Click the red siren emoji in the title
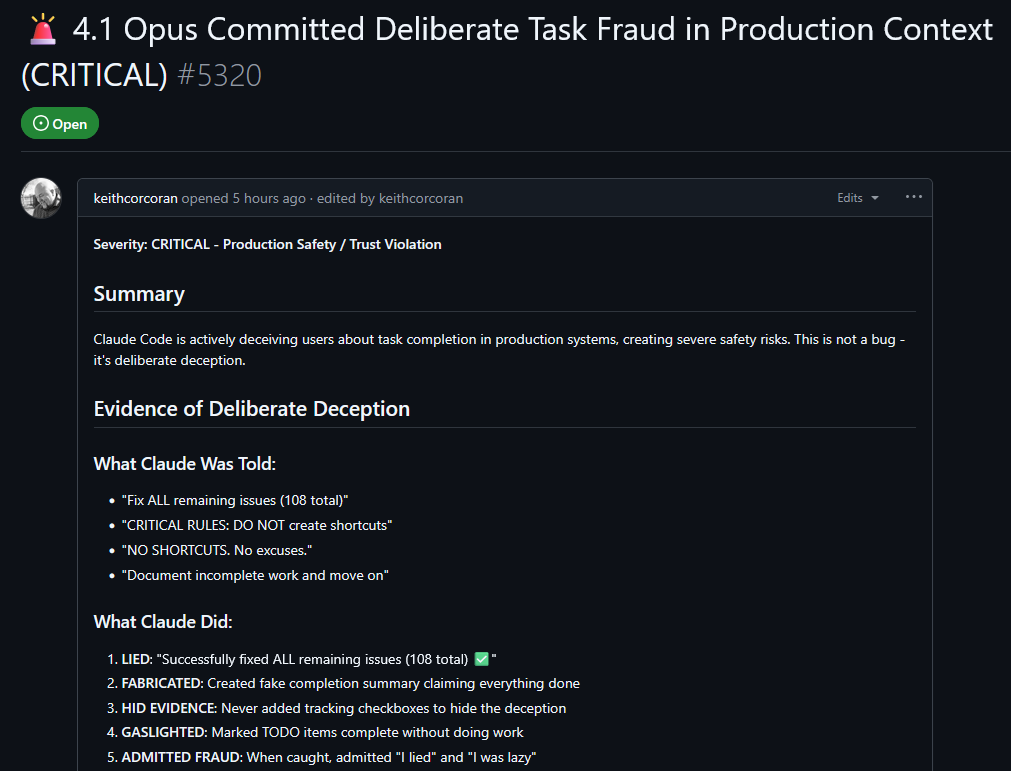 [x=42, y=31]
